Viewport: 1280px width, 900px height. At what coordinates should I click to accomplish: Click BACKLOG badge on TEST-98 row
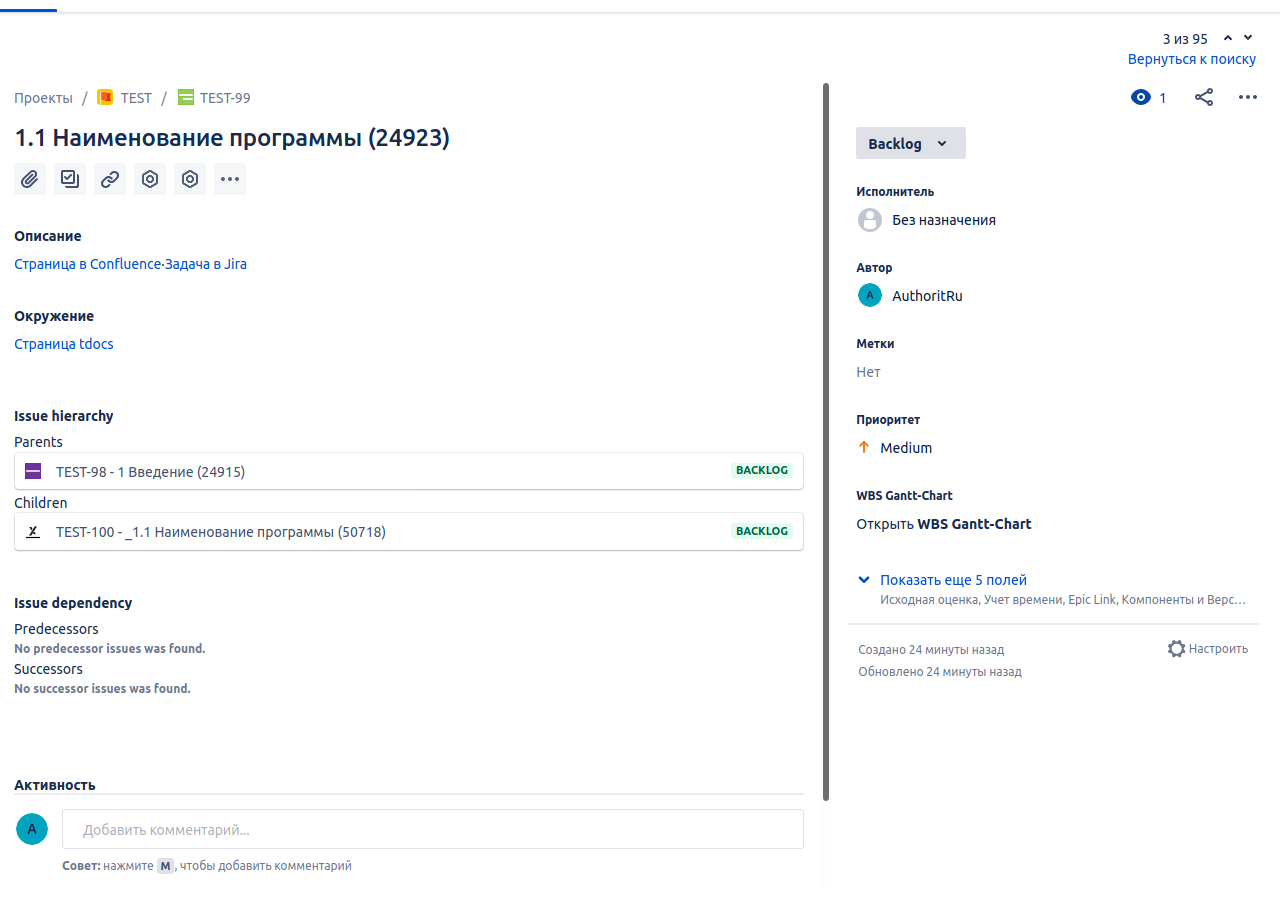click(762, 470)
